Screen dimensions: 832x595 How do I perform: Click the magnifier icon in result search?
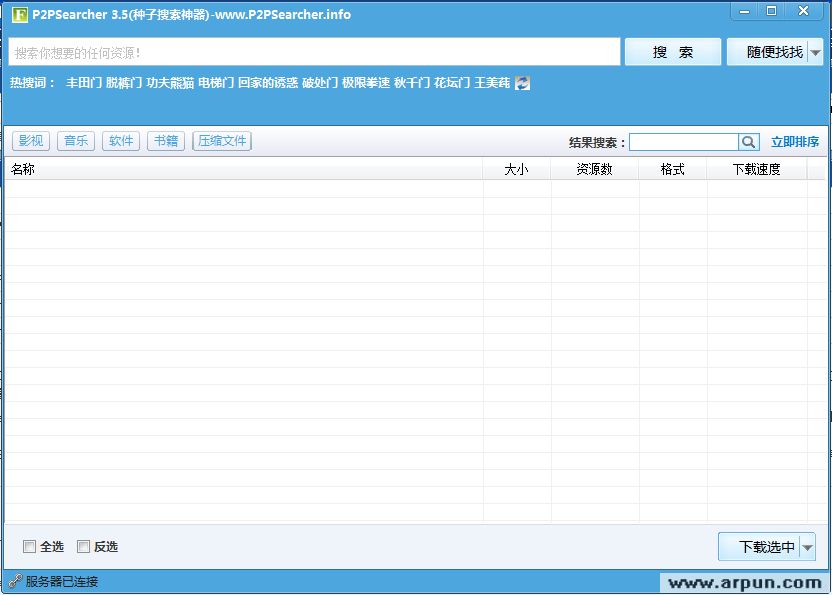click(748, 142)
